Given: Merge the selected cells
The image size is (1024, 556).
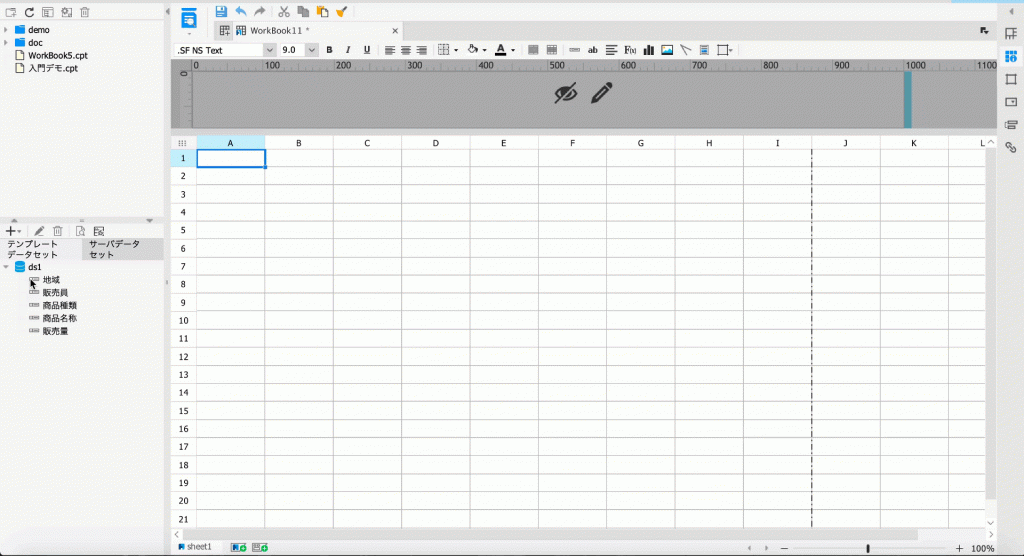Looking at the screenshot, I should pyautogui.click(x=533, y=50).
